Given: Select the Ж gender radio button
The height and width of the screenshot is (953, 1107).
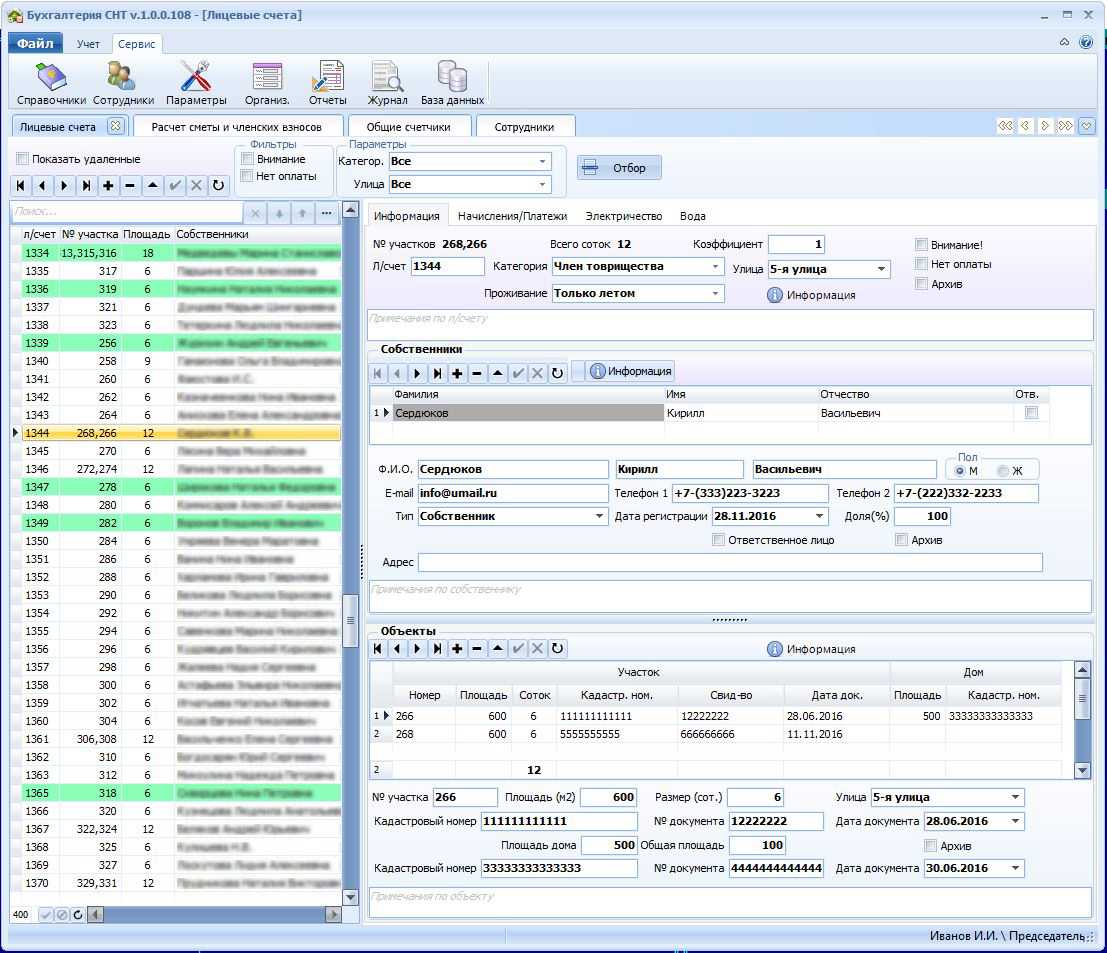Looking at the screenshot, I should (1003, 471).
